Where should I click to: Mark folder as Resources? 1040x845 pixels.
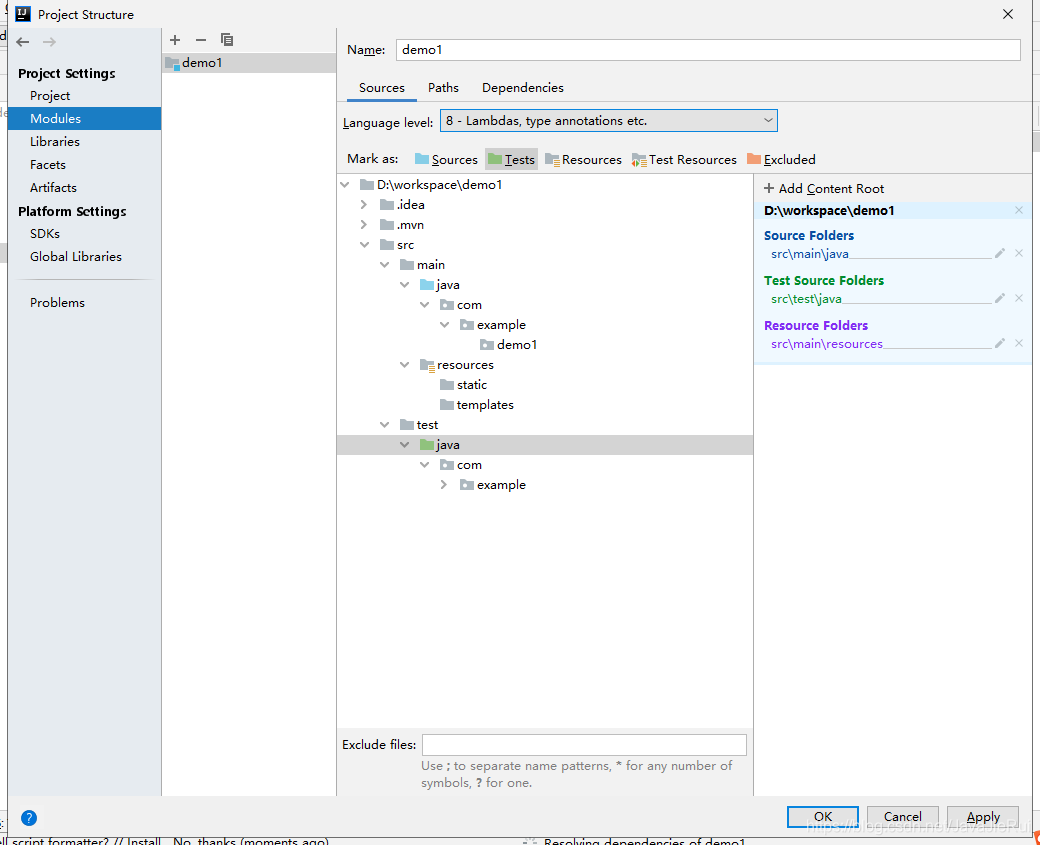[584, 160]
